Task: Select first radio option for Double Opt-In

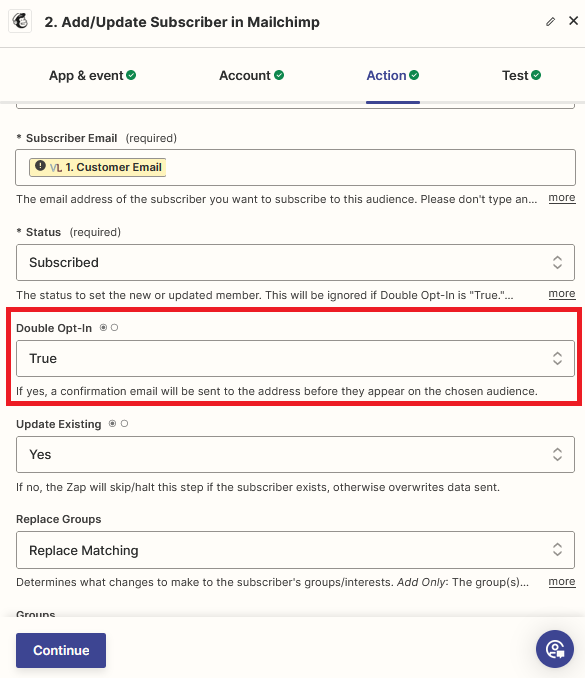Action: (x=103, y=328)
